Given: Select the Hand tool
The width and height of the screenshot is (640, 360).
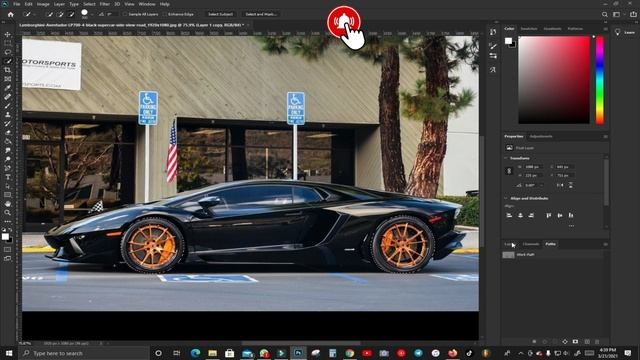Looking at the screenshot, I should (7, 204).
